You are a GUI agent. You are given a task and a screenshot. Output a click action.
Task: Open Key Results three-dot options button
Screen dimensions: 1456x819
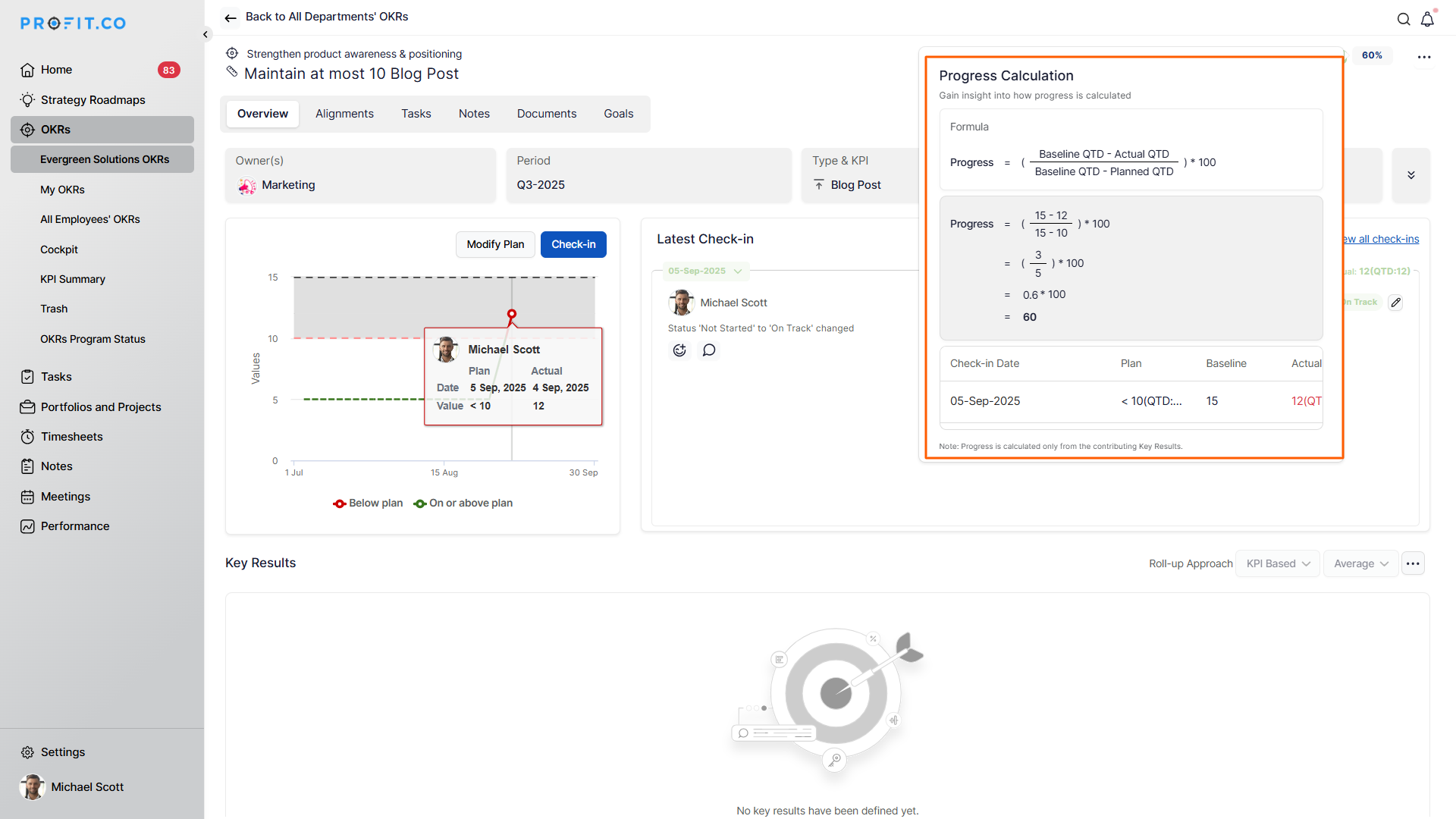1413,563
